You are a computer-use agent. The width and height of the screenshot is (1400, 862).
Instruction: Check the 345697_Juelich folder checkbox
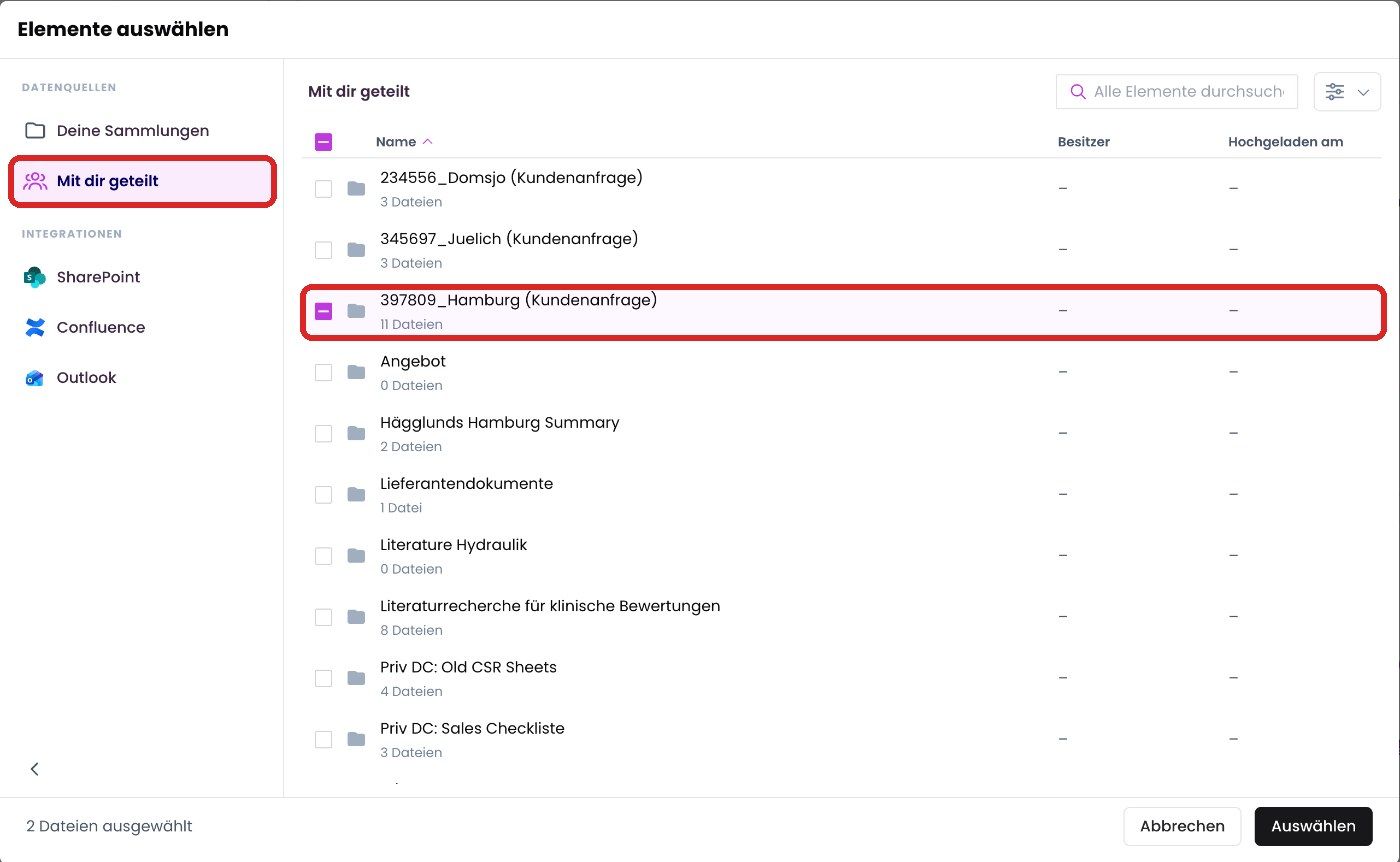click(x=323, y=250)
